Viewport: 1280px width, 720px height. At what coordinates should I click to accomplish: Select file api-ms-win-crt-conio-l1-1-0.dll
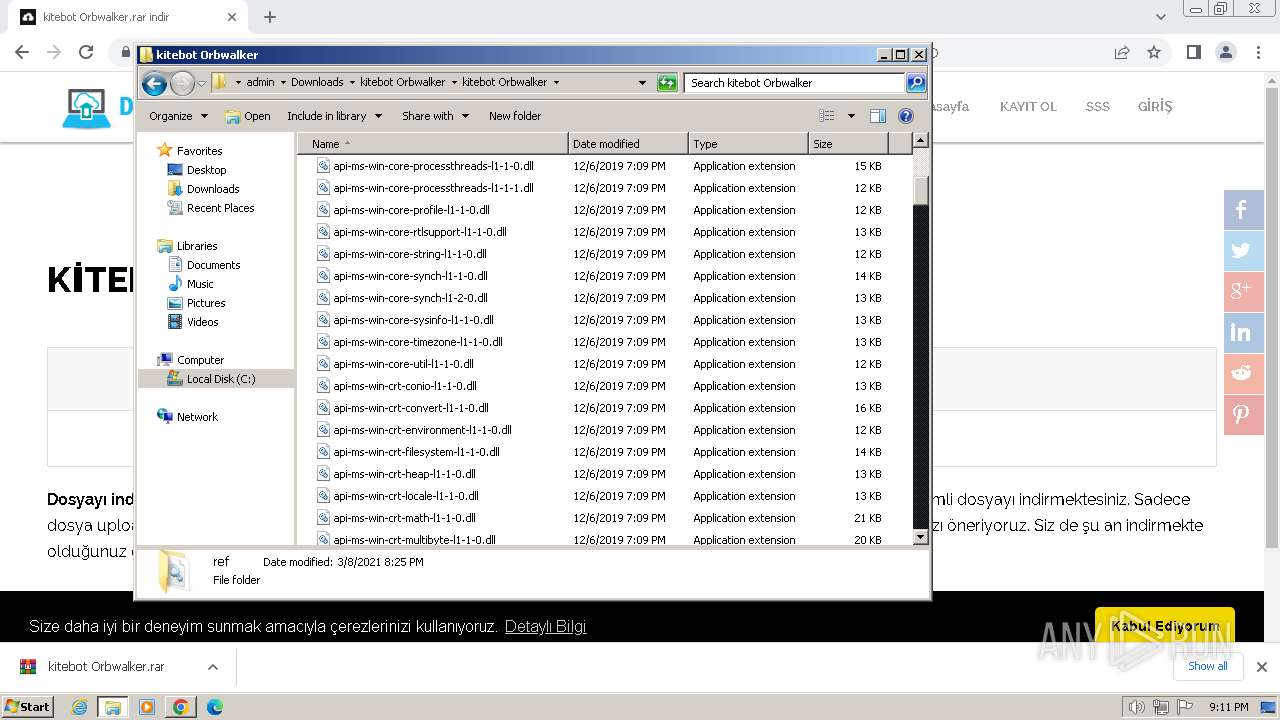coord(405,386)
